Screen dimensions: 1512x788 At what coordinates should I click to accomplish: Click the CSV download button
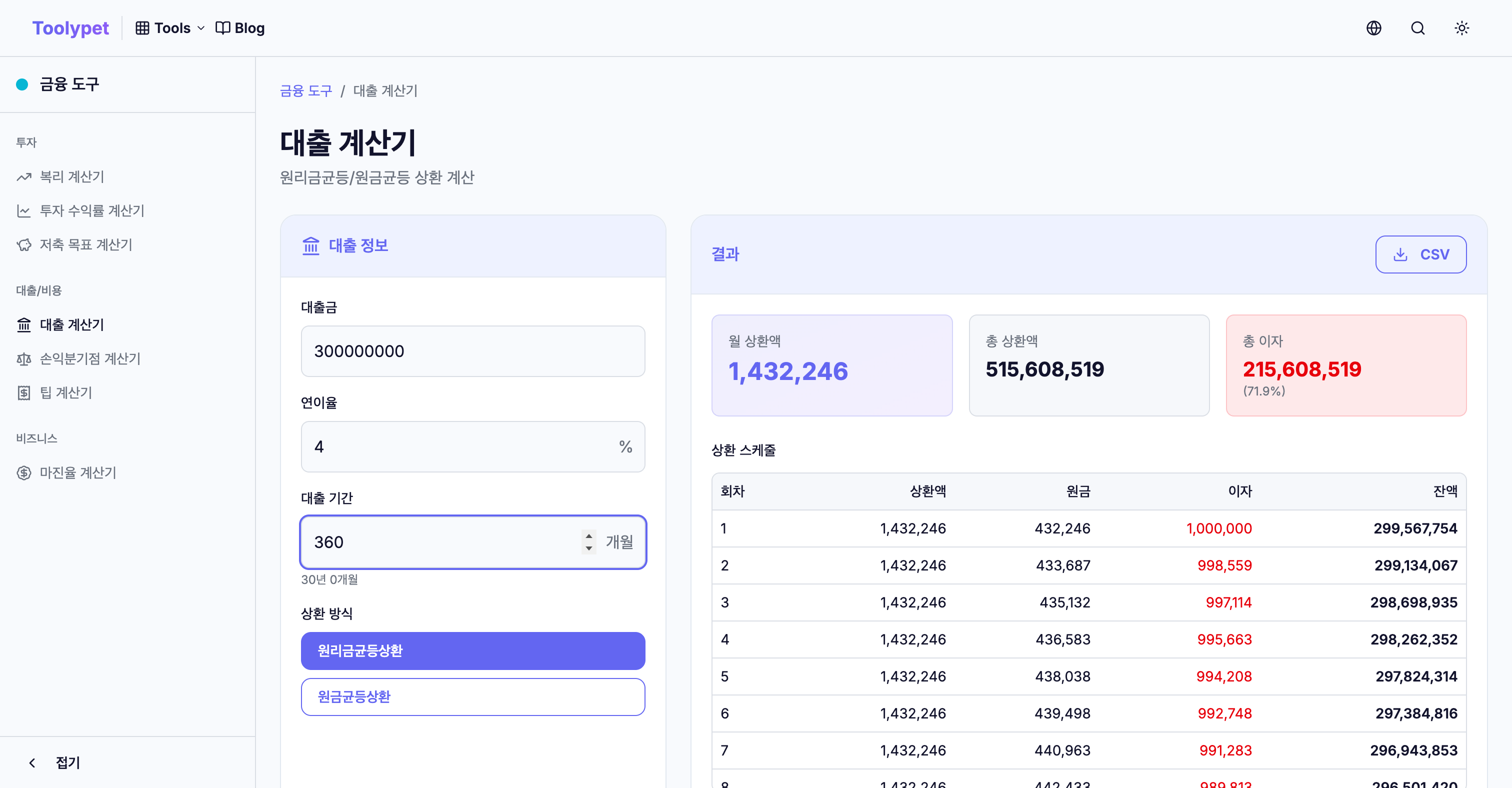coord(1420,254)
